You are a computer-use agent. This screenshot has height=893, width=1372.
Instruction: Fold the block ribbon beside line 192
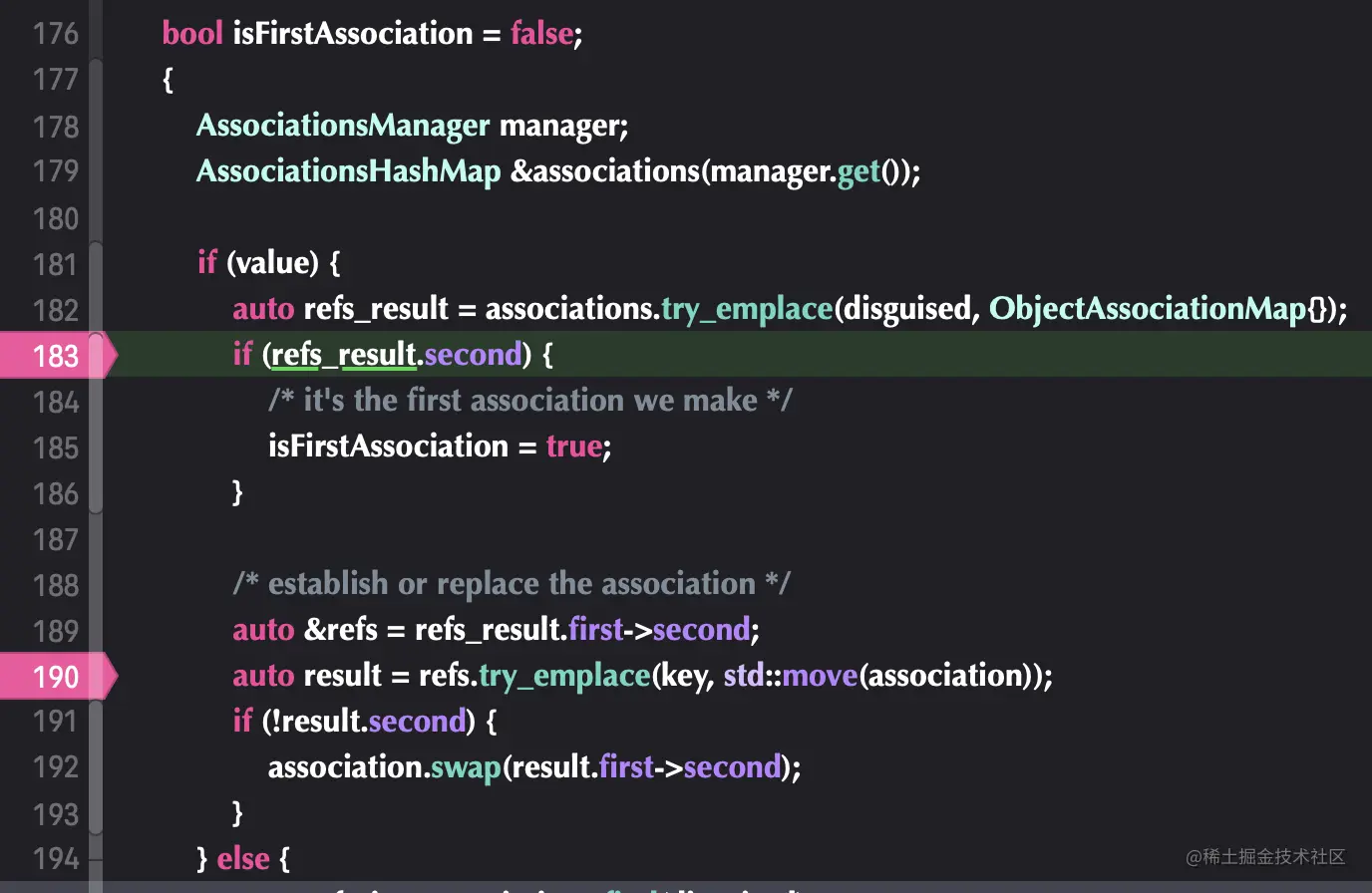pyautogui.click(x=96, y=767)
